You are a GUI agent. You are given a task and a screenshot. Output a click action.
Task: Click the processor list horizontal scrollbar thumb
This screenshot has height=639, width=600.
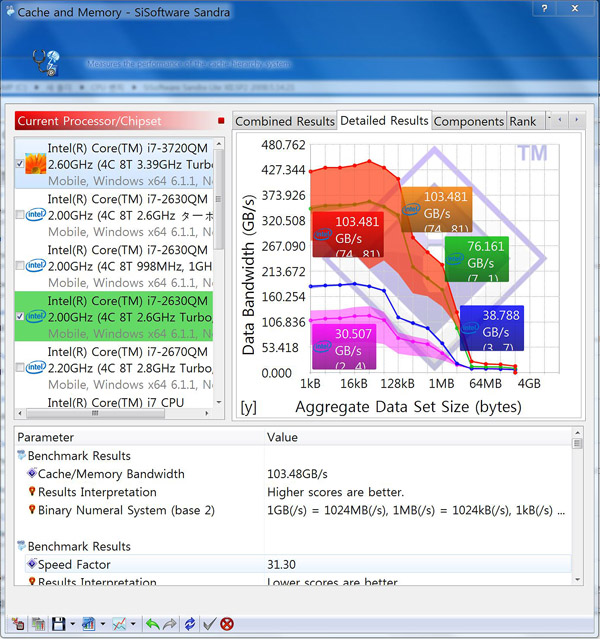tap(95, 413)
